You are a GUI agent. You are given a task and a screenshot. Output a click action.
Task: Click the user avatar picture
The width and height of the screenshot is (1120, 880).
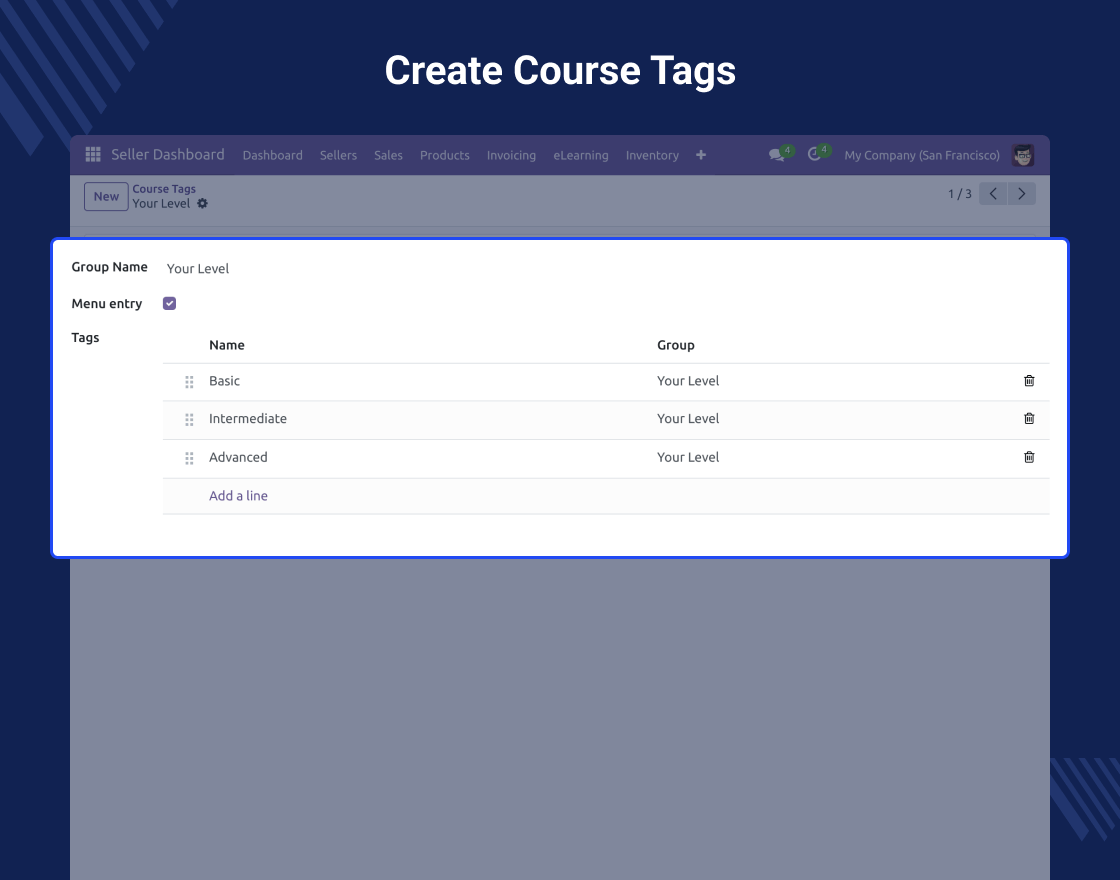(x=1023, y=155)
